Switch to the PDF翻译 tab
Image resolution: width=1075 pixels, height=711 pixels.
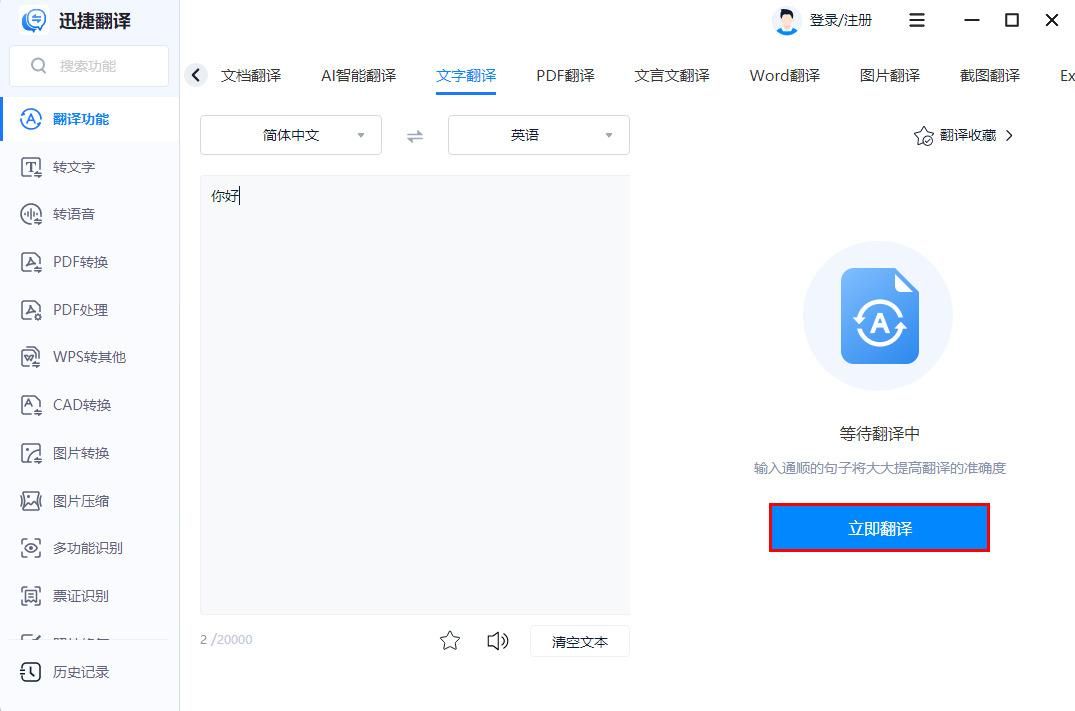point(566,75)
